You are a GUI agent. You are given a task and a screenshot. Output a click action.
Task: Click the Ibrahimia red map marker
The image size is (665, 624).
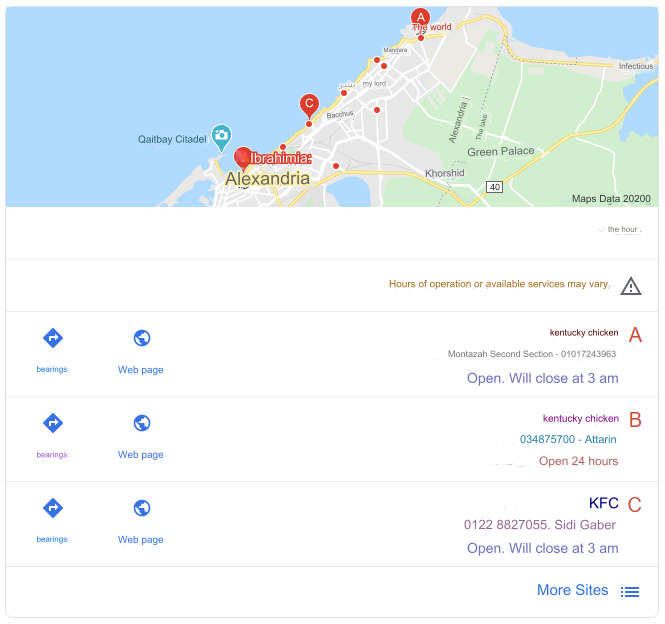click(x=243, y=158)
